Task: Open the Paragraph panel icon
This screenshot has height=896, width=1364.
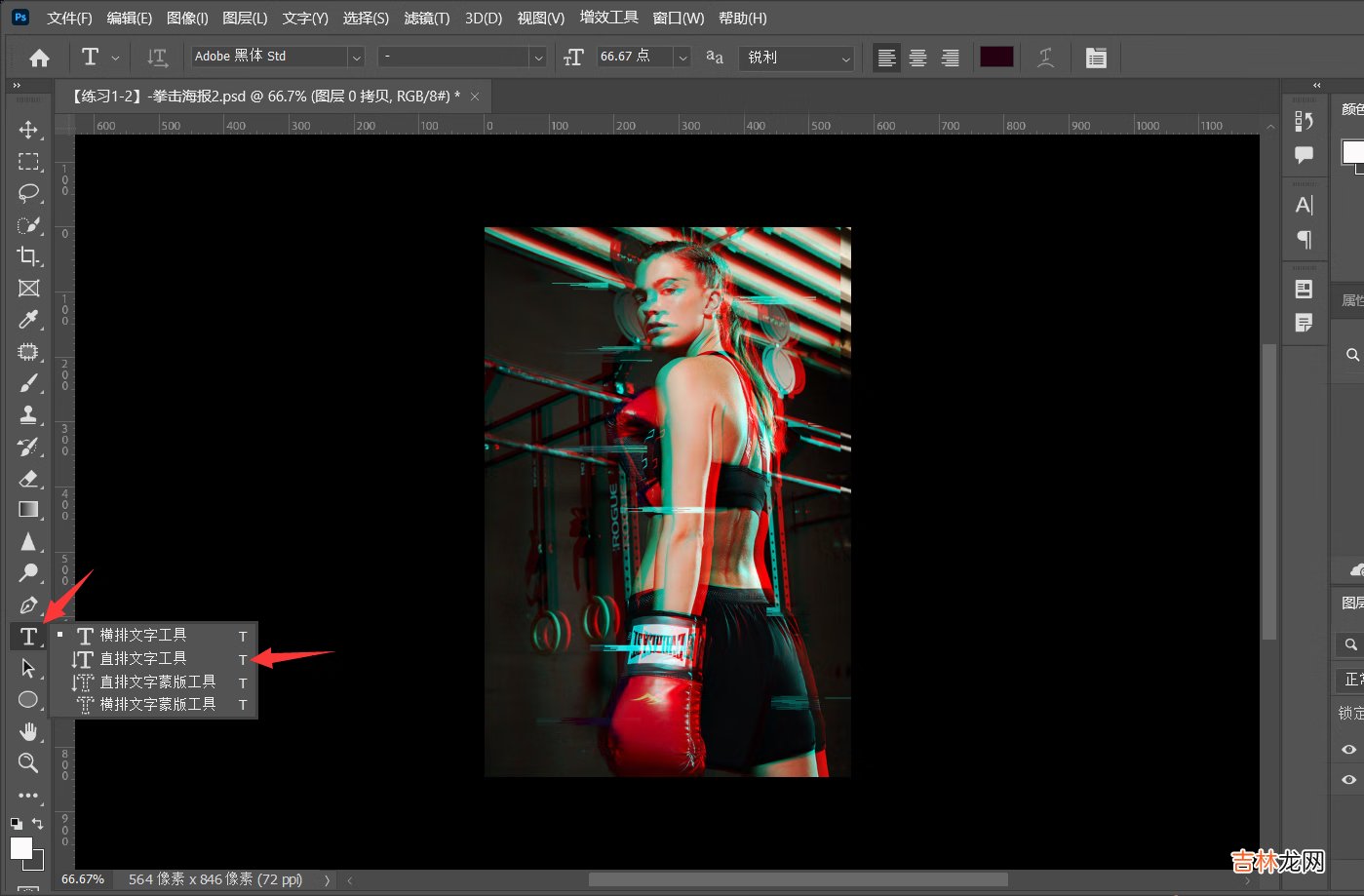Action: tap(1304, 239)
